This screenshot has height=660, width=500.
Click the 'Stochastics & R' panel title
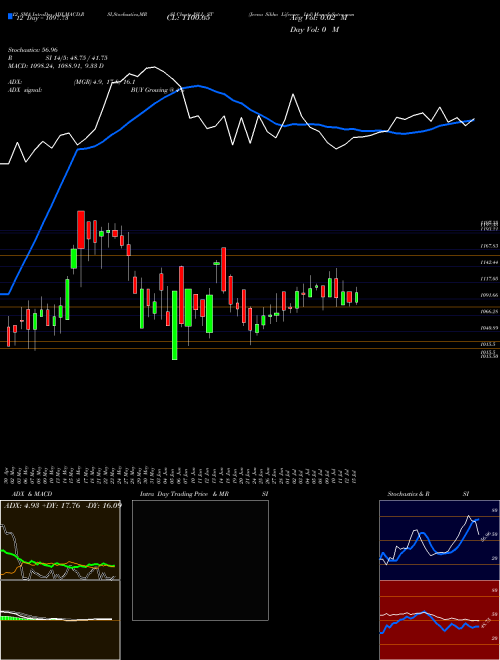tap(409, 494)
